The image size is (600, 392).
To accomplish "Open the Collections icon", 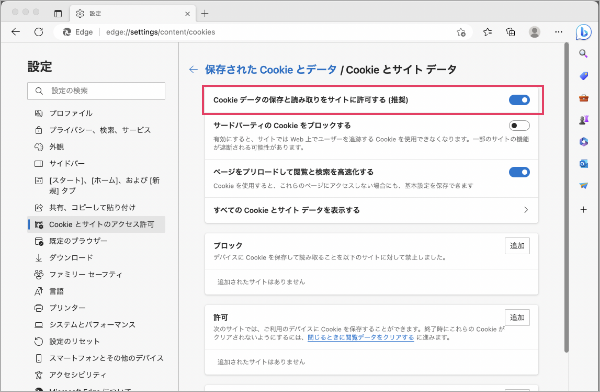I will click(510, 32).
